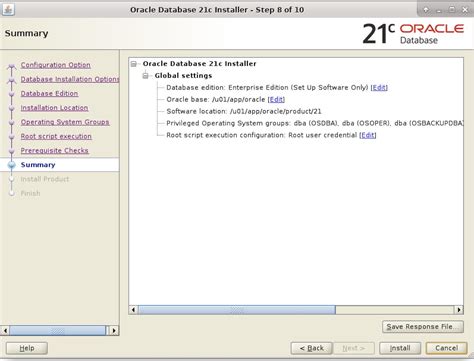Open Operating System Groups step

[65, 122]
